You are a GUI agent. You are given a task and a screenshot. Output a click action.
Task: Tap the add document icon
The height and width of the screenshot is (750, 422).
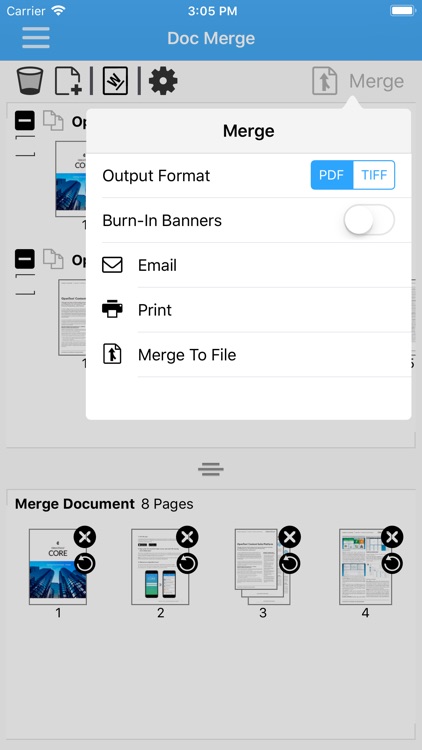pos(68,81)
